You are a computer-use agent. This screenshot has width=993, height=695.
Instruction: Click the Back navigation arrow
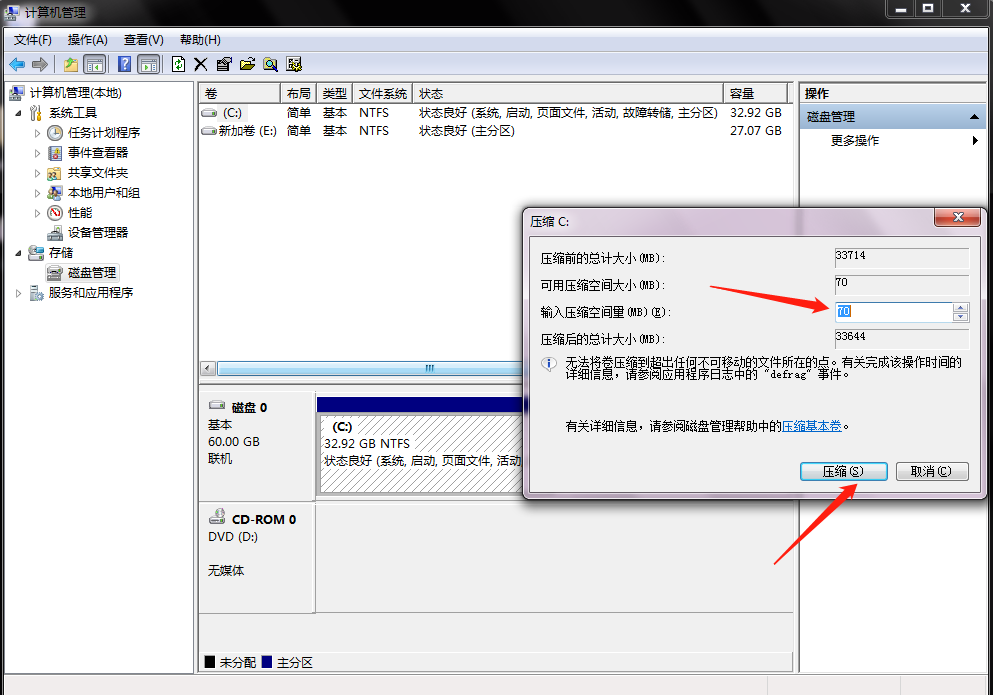[x=17, y=64]
